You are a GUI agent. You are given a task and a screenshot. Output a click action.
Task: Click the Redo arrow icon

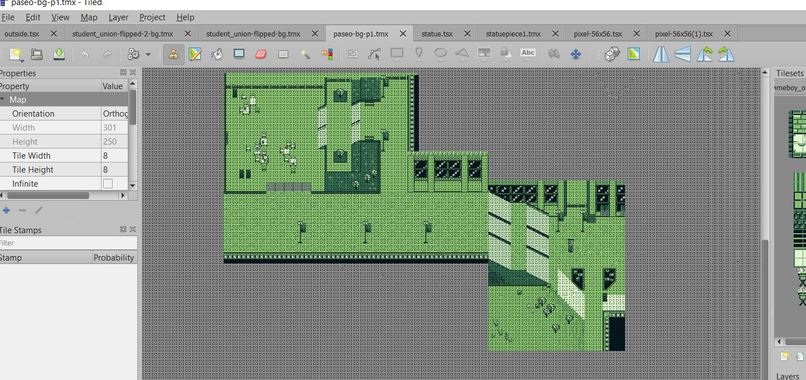pos(107,54)
